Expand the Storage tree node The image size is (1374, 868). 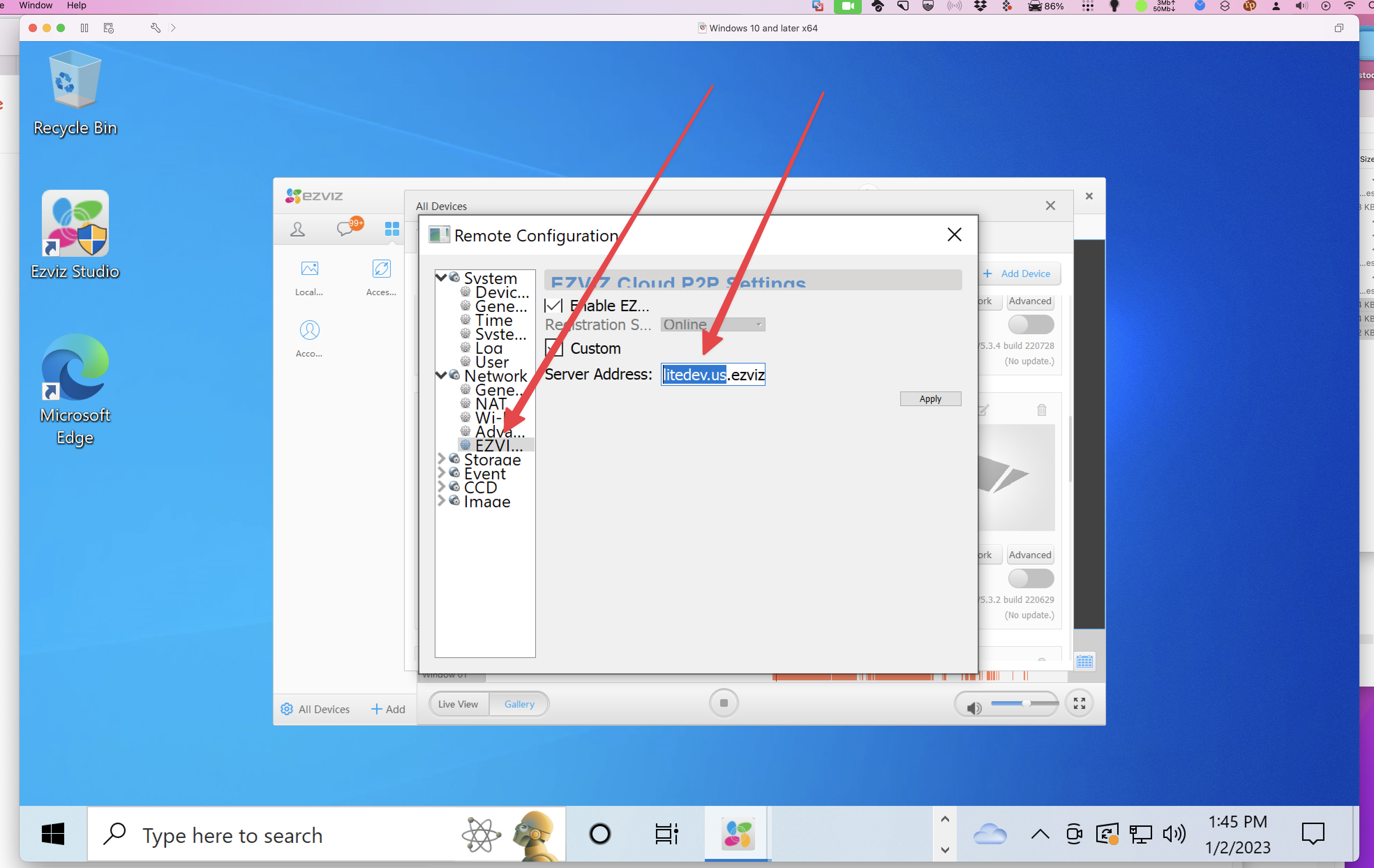click(441, 459)
